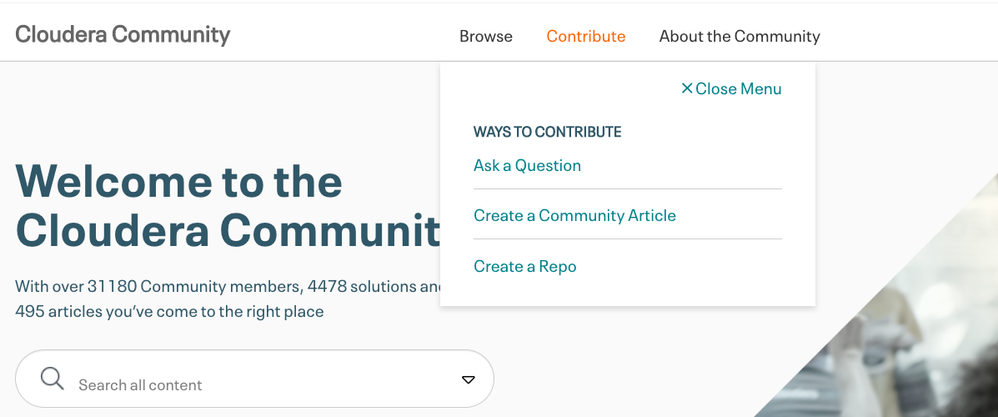Click the 'Welcome to the' headline line
998x417 pixels.
180,181
